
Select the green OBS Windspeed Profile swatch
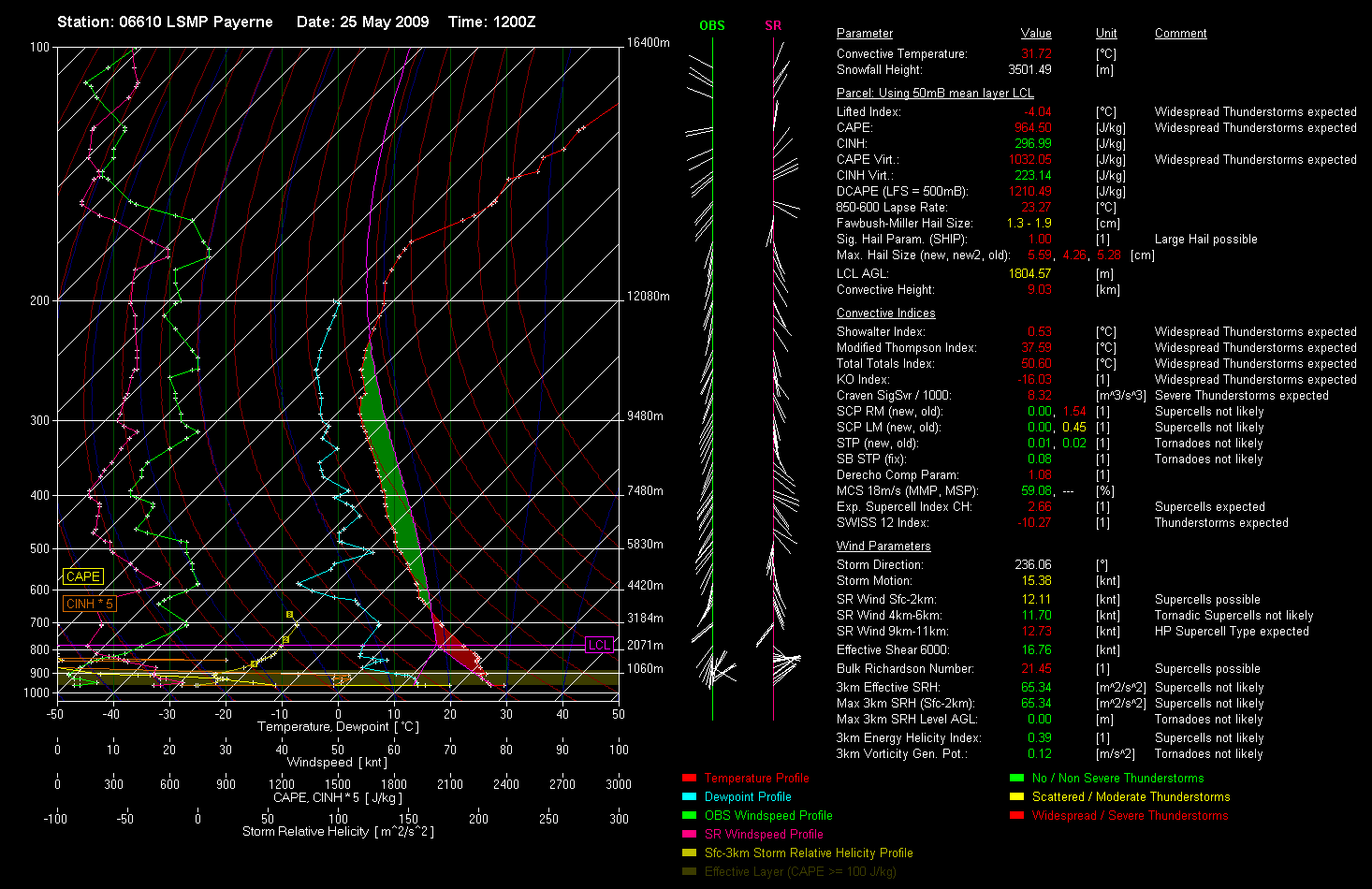coord(690,815)
